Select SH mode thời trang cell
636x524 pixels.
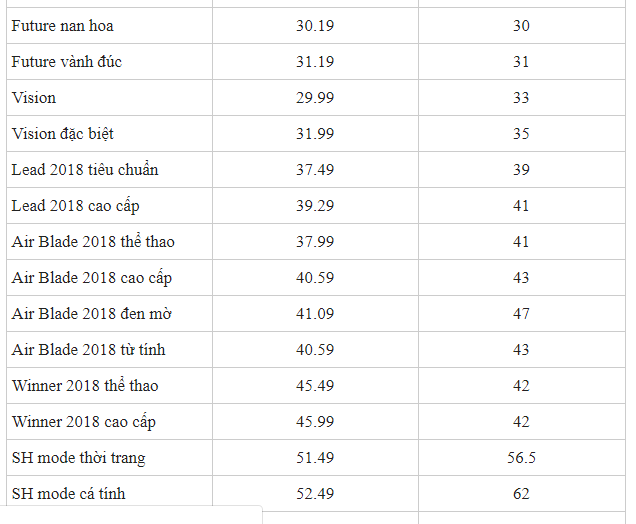point(110,458)
